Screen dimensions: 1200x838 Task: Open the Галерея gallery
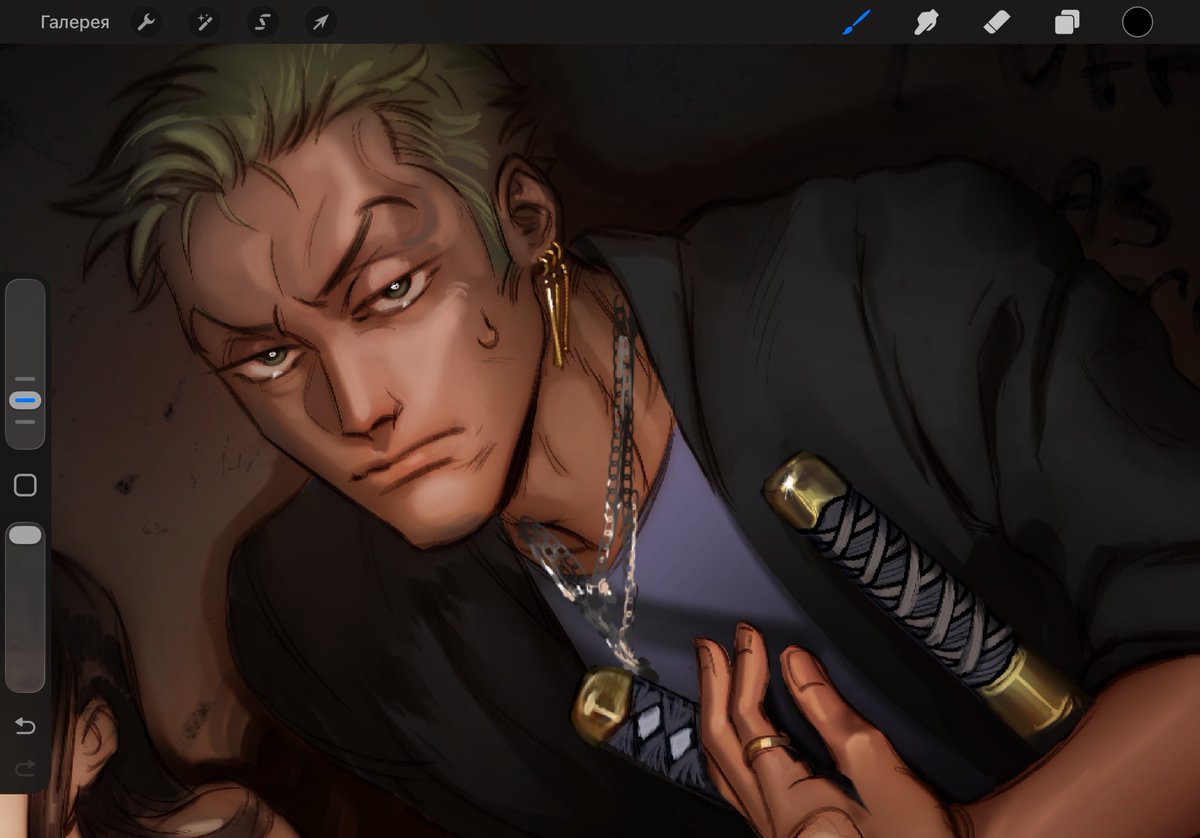pyautogui.click(x=75, y=22)
